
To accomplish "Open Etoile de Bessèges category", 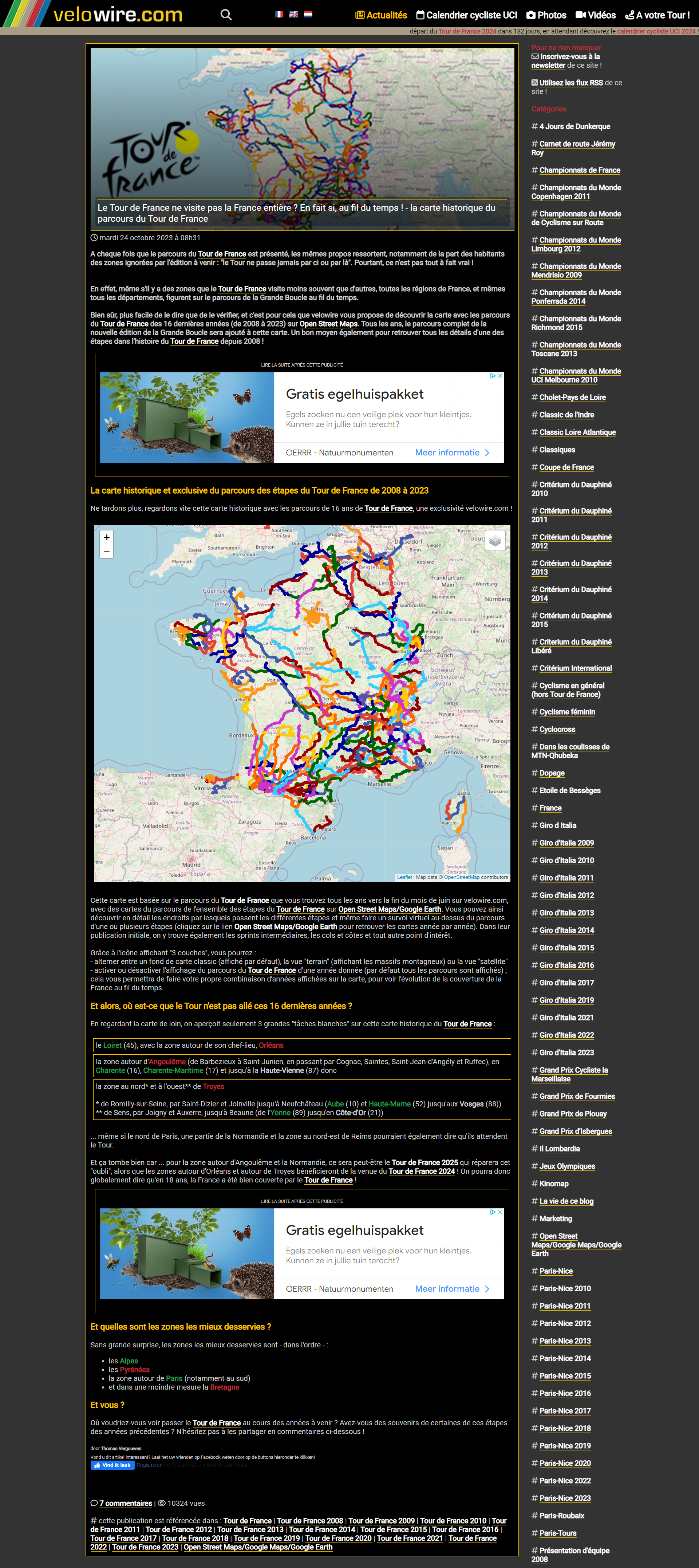I will pyautogui.click(x=570, y=791).
